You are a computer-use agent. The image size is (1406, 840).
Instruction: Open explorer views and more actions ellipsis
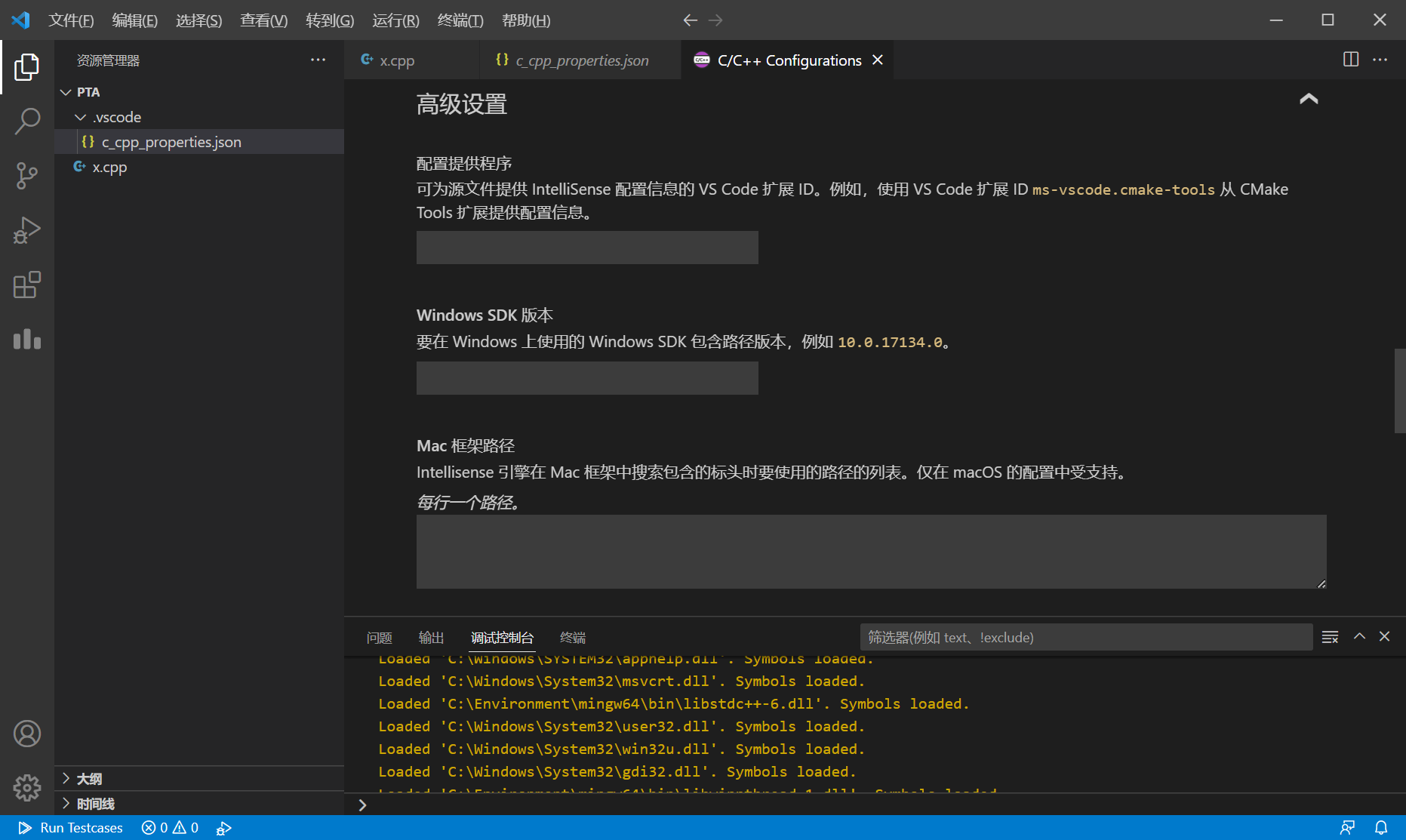(318, 60)
